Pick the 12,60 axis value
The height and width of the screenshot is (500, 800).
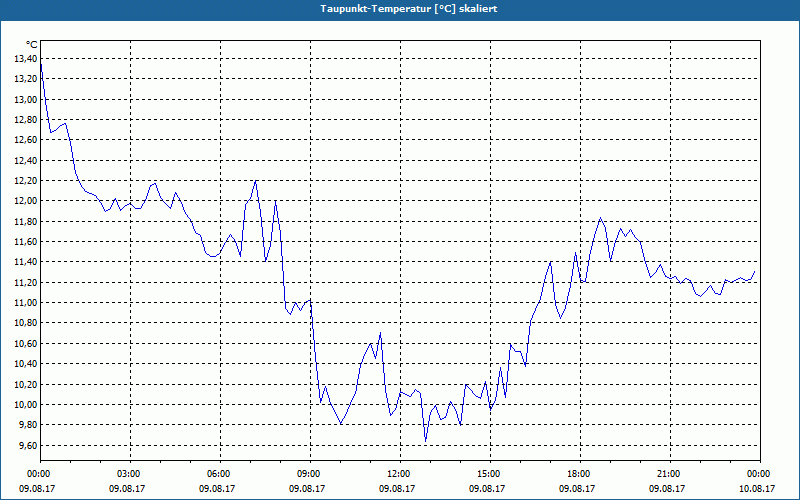[27, 140]
